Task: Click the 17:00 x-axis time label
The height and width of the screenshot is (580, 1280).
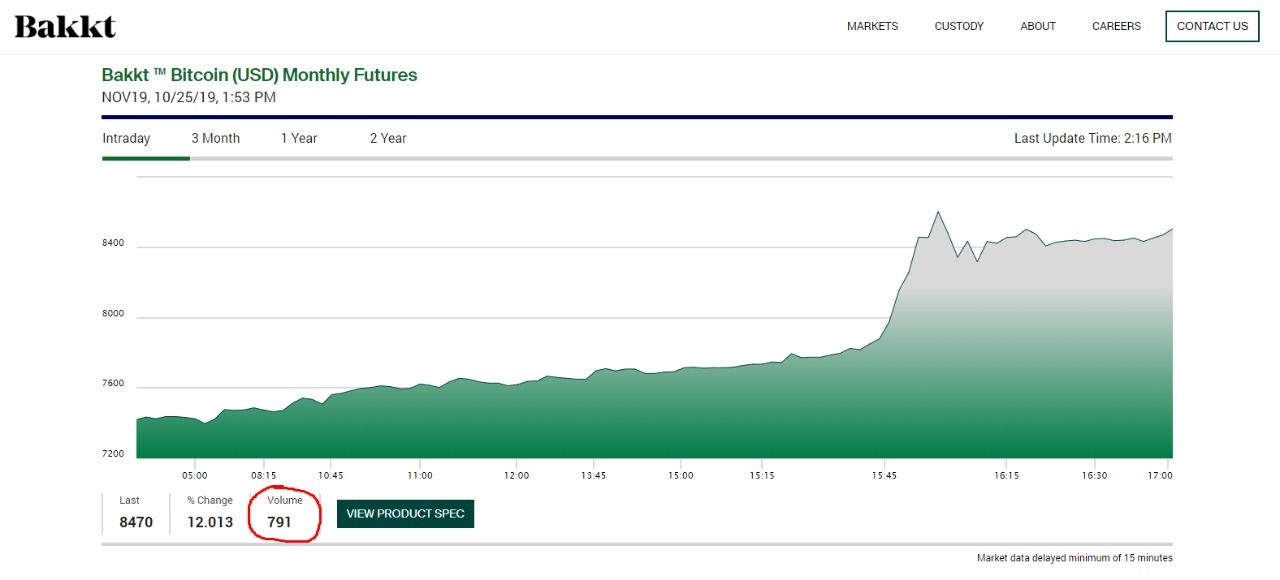Action: (x=1160, y=475)
